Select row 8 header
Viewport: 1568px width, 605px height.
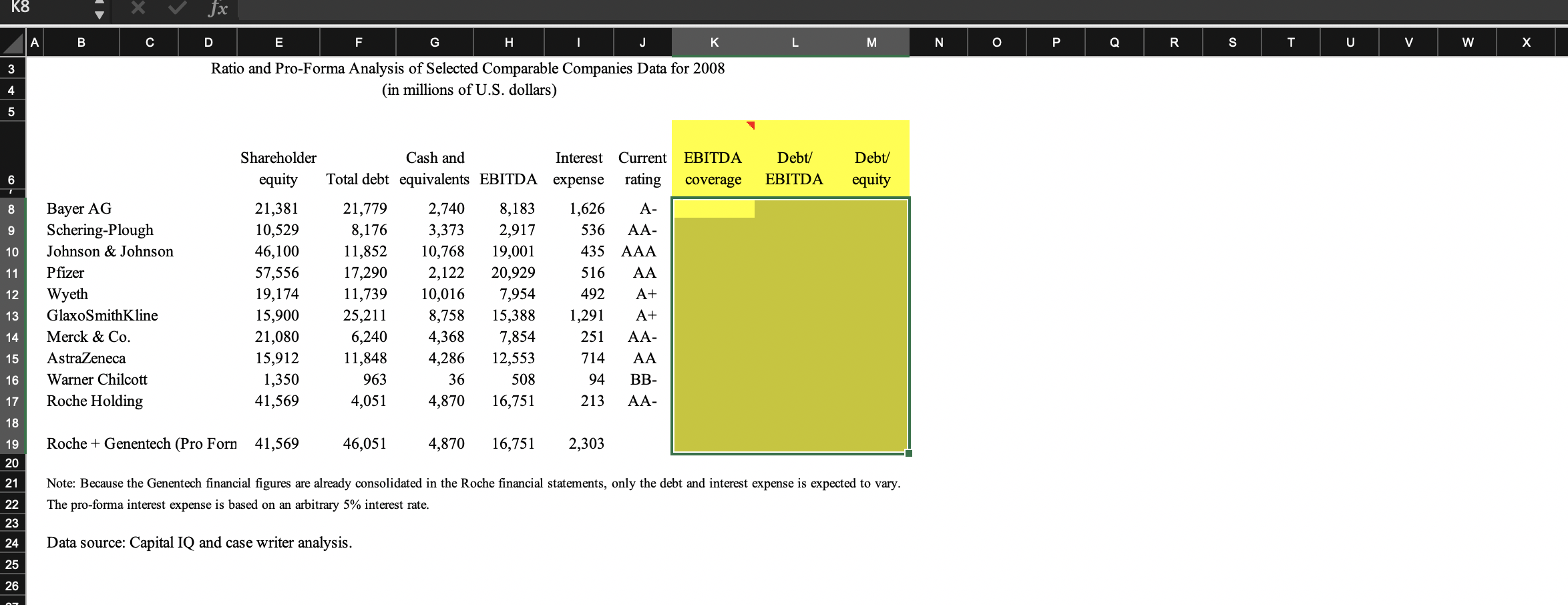11,209
